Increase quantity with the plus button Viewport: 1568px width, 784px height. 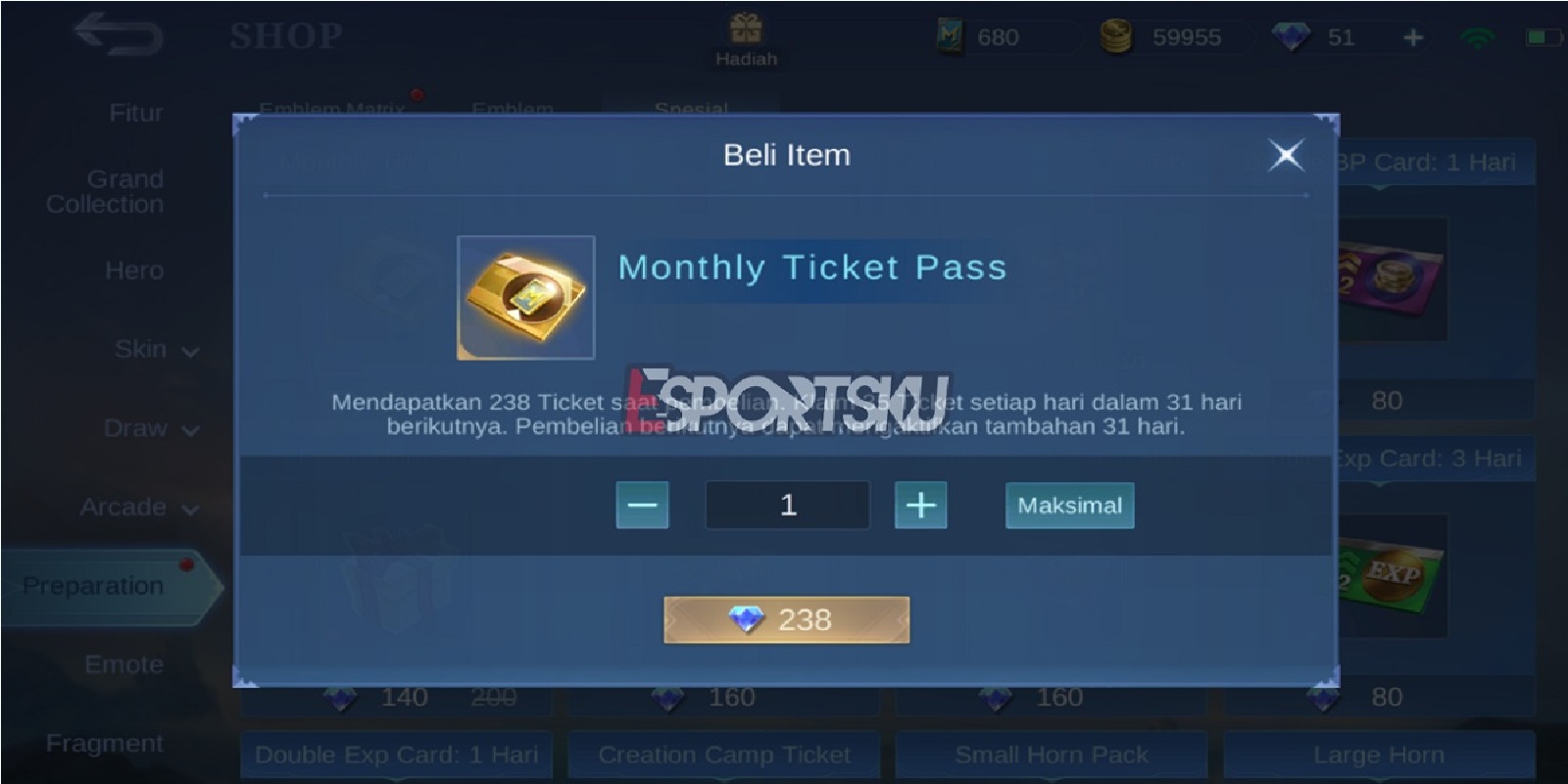point(920,505)
